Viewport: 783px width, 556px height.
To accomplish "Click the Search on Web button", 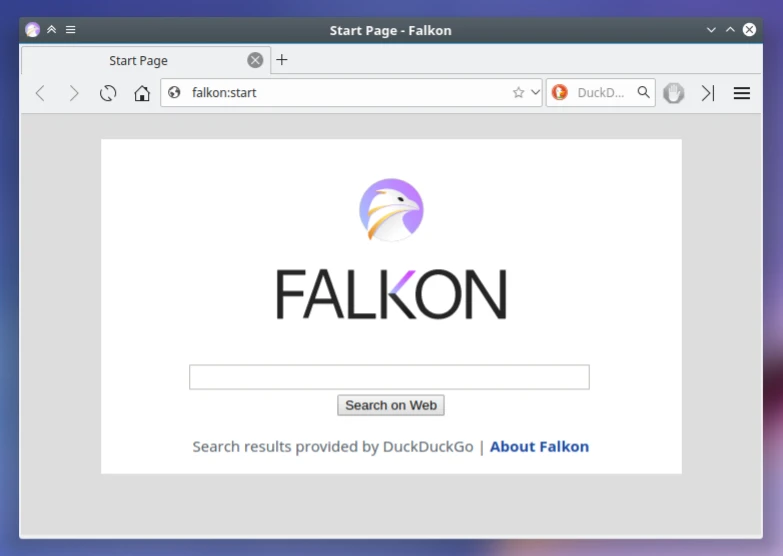I will pos(391,405).
